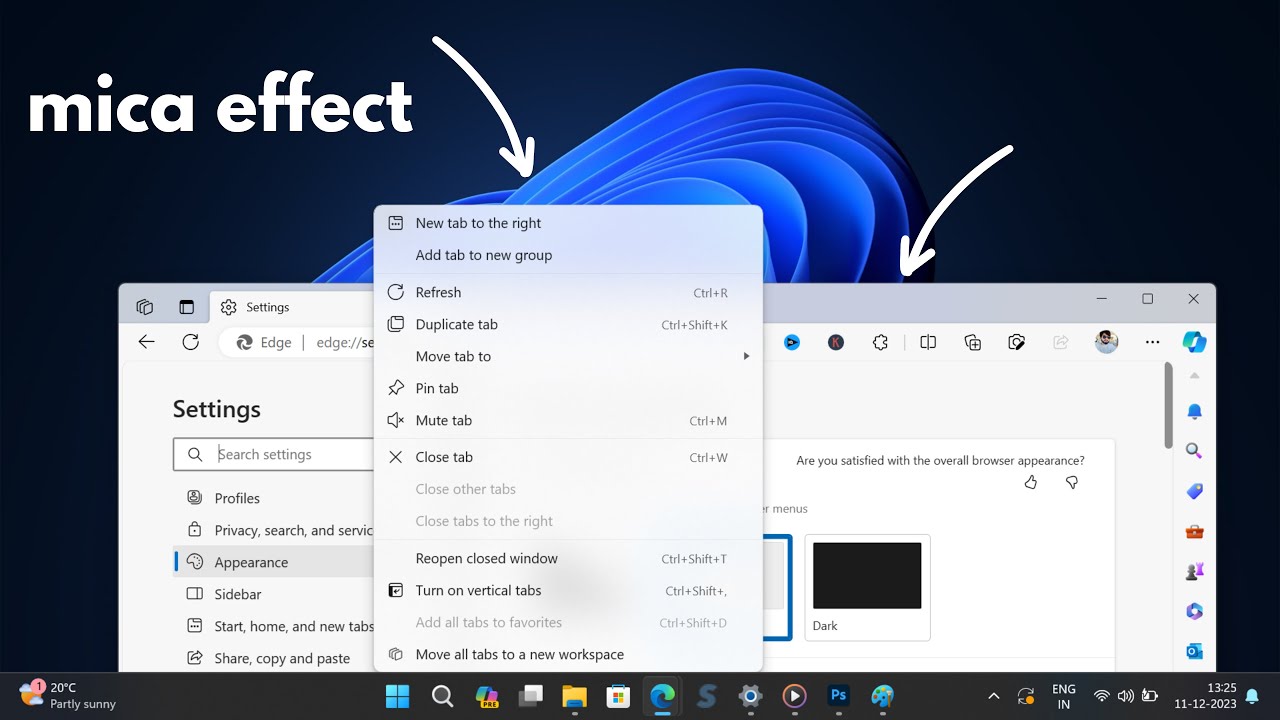
Task: Open tools briefcase icon in sidebar
Action: pyautogui.click(x=1194, y=531)
